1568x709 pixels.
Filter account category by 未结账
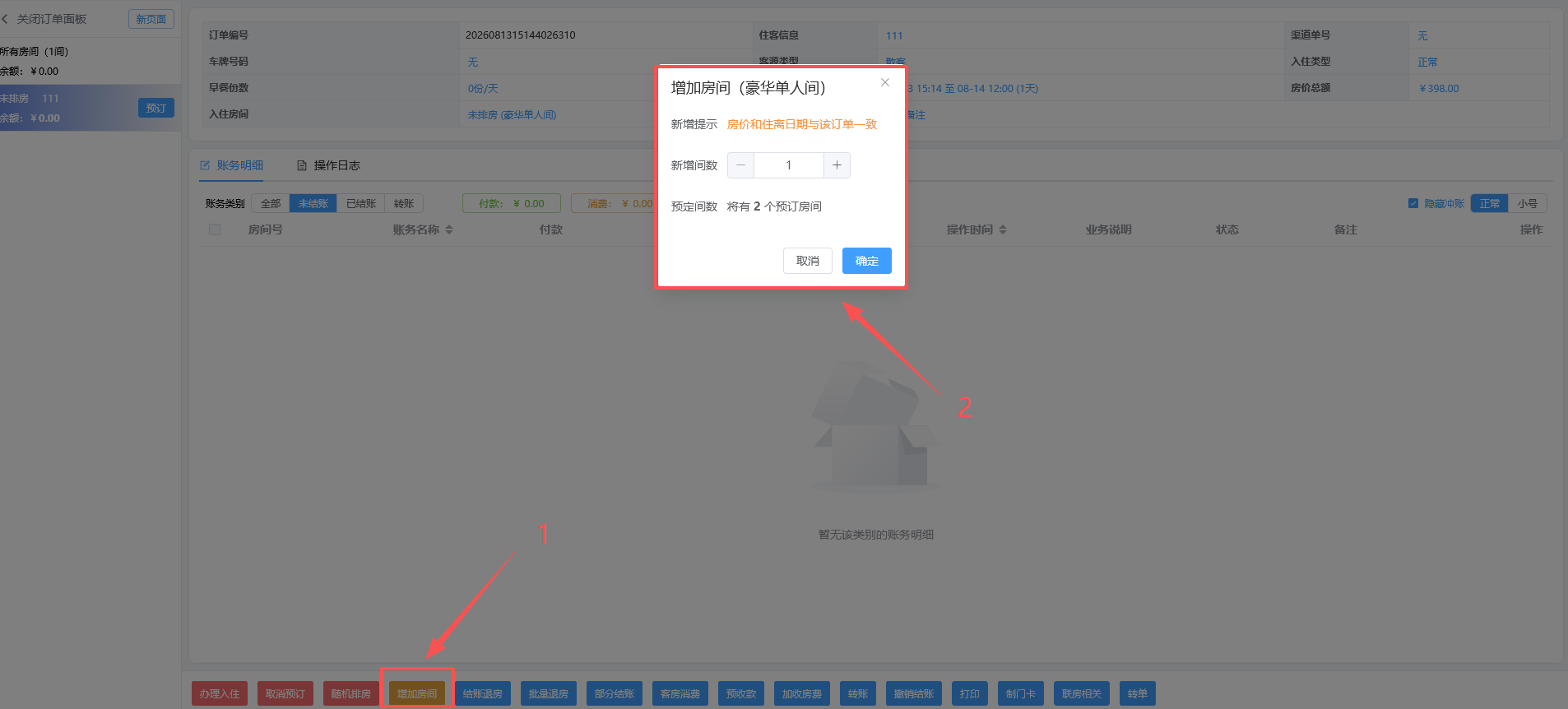click(x=313, y=203)
